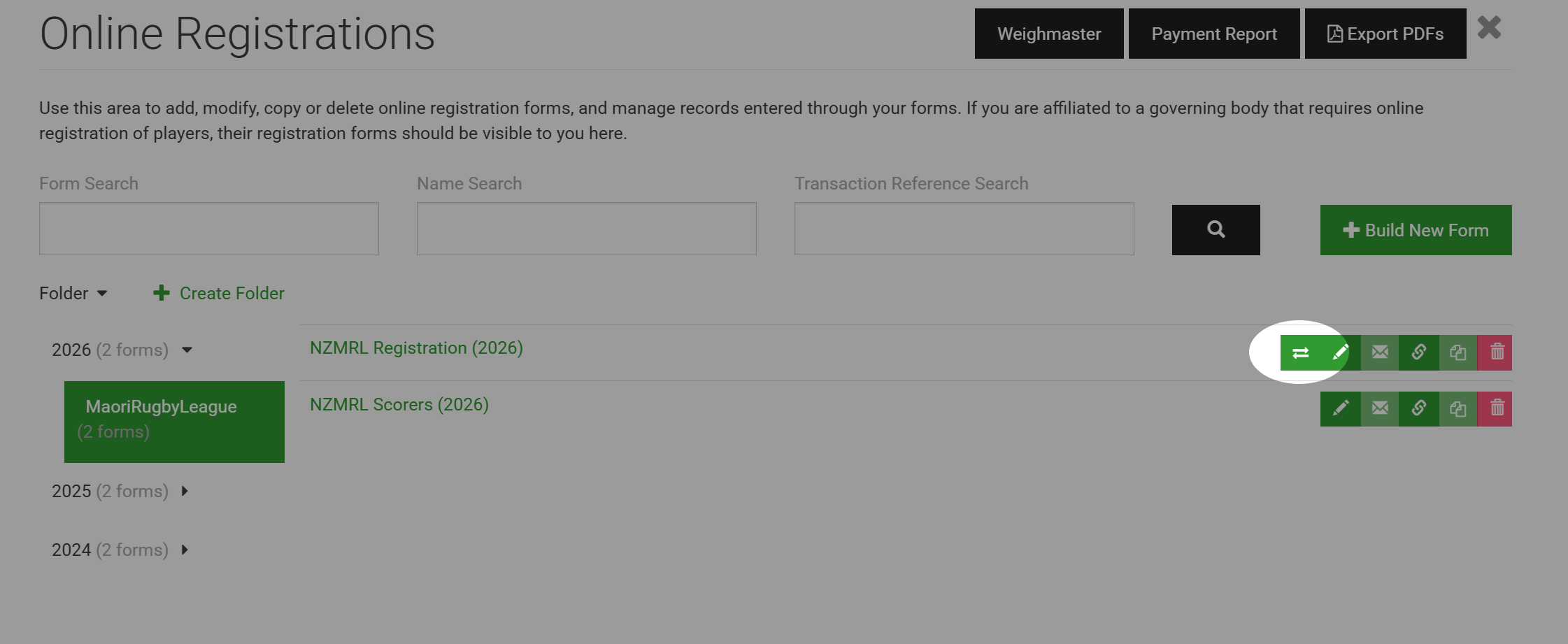
Task: Focus the Name Search input field
Action: click(587, 229)
